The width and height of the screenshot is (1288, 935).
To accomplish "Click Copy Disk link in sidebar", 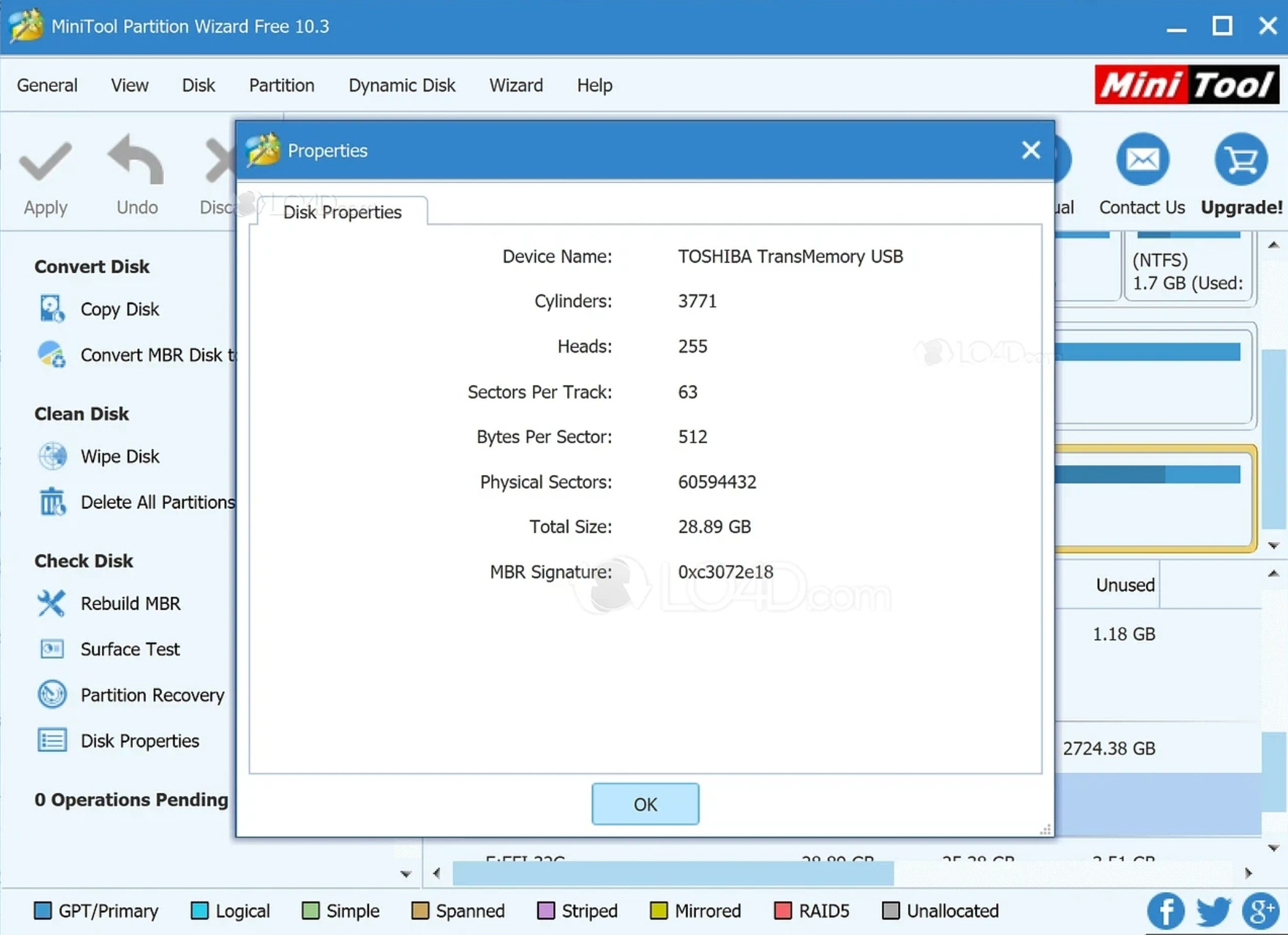I will pyautogui.click(x=120, y=309).
